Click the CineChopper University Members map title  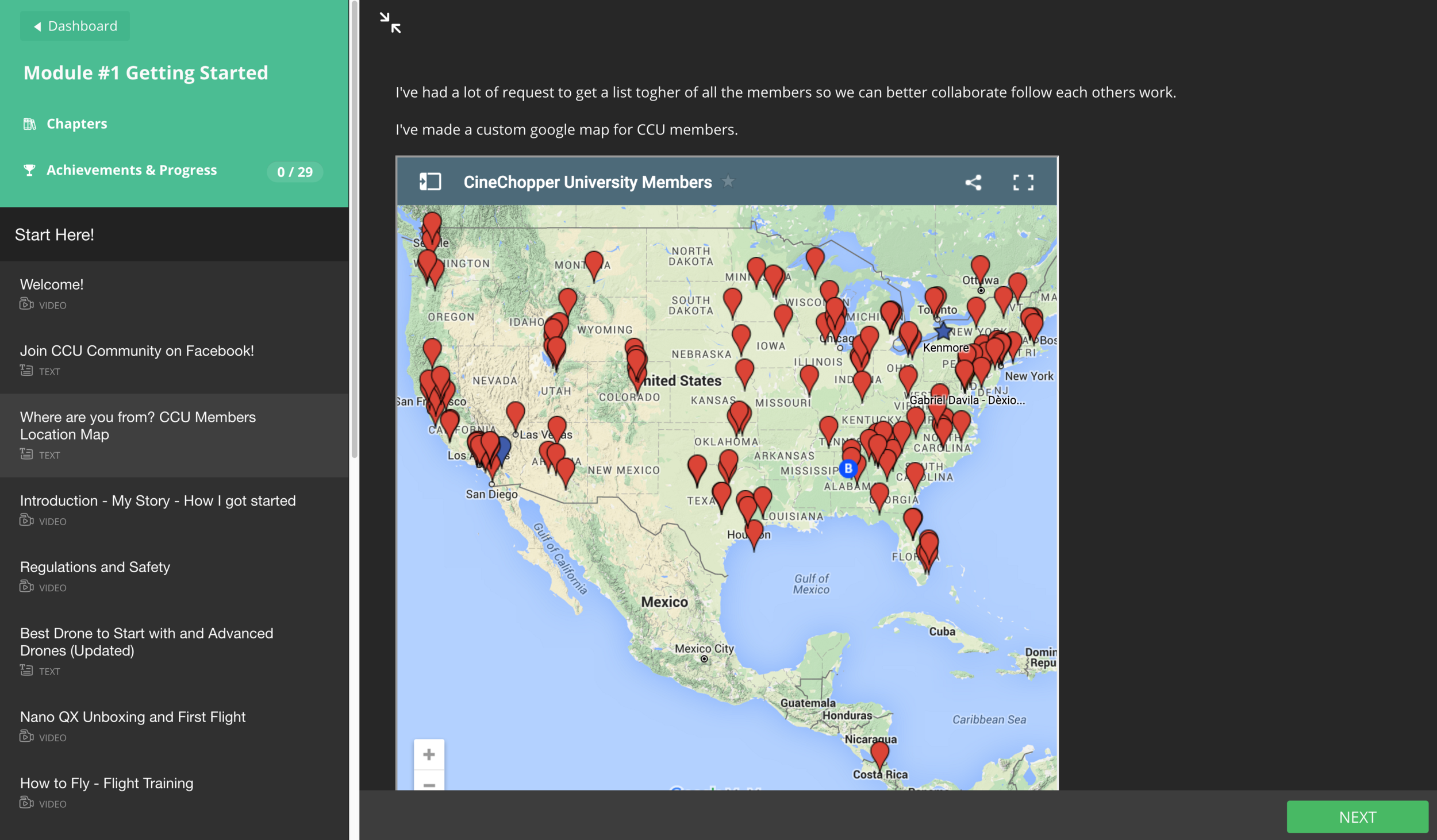coord(587,182)
